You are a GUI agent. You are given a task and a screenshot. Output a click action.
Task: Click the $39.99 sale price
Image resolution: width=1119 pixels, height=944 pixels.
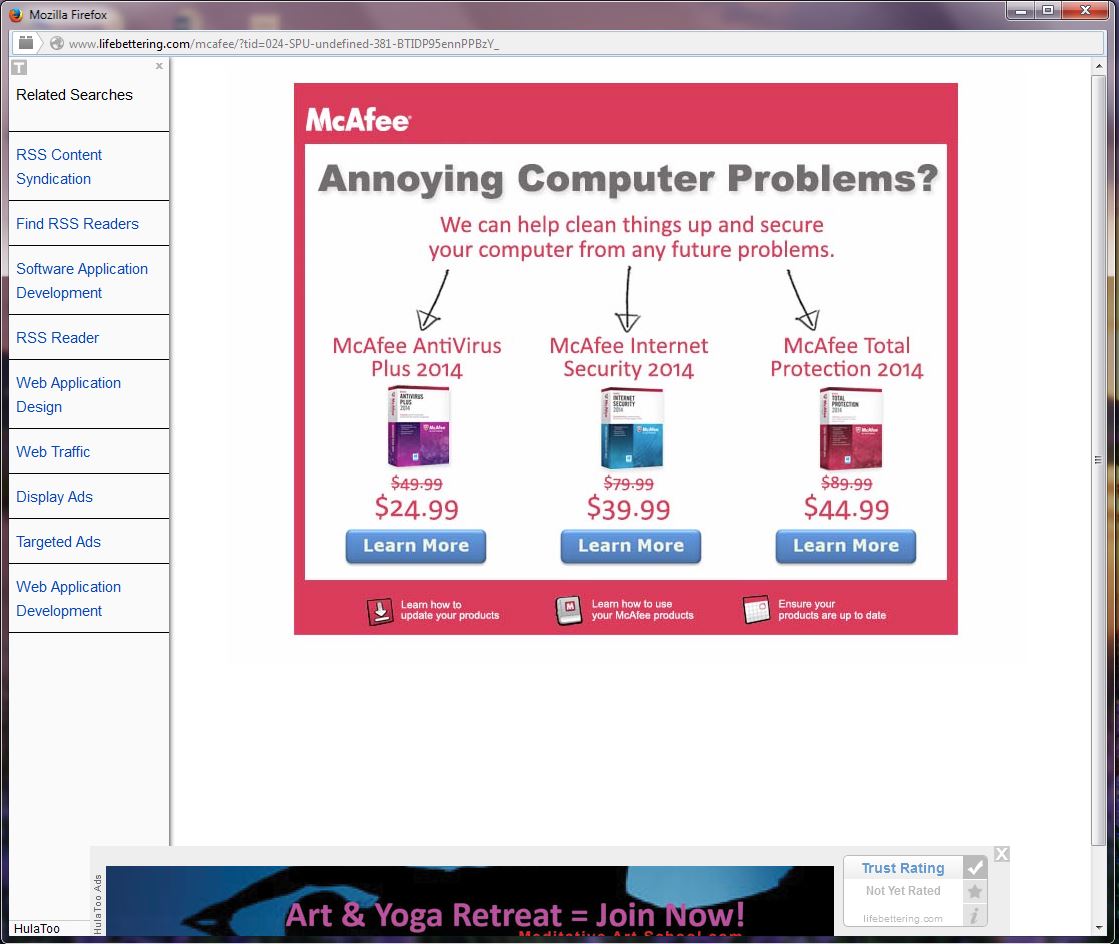[629, 509]
